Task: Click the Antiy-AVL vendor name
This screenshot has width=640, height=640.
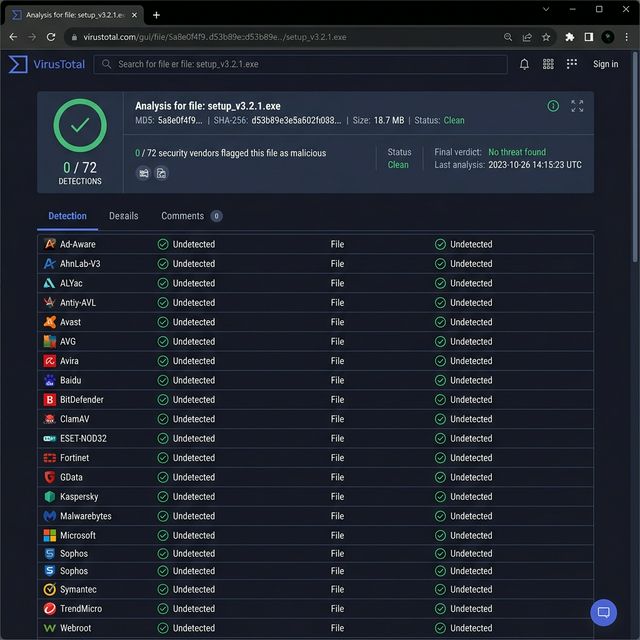Action: click(78, 303)
